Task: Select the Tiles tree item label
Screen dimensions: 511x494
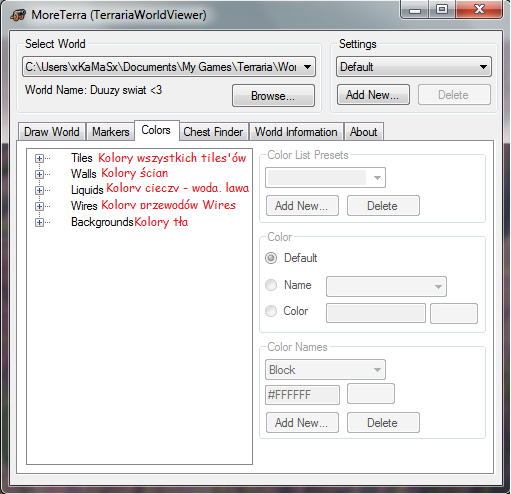Action: pos(82,158)
